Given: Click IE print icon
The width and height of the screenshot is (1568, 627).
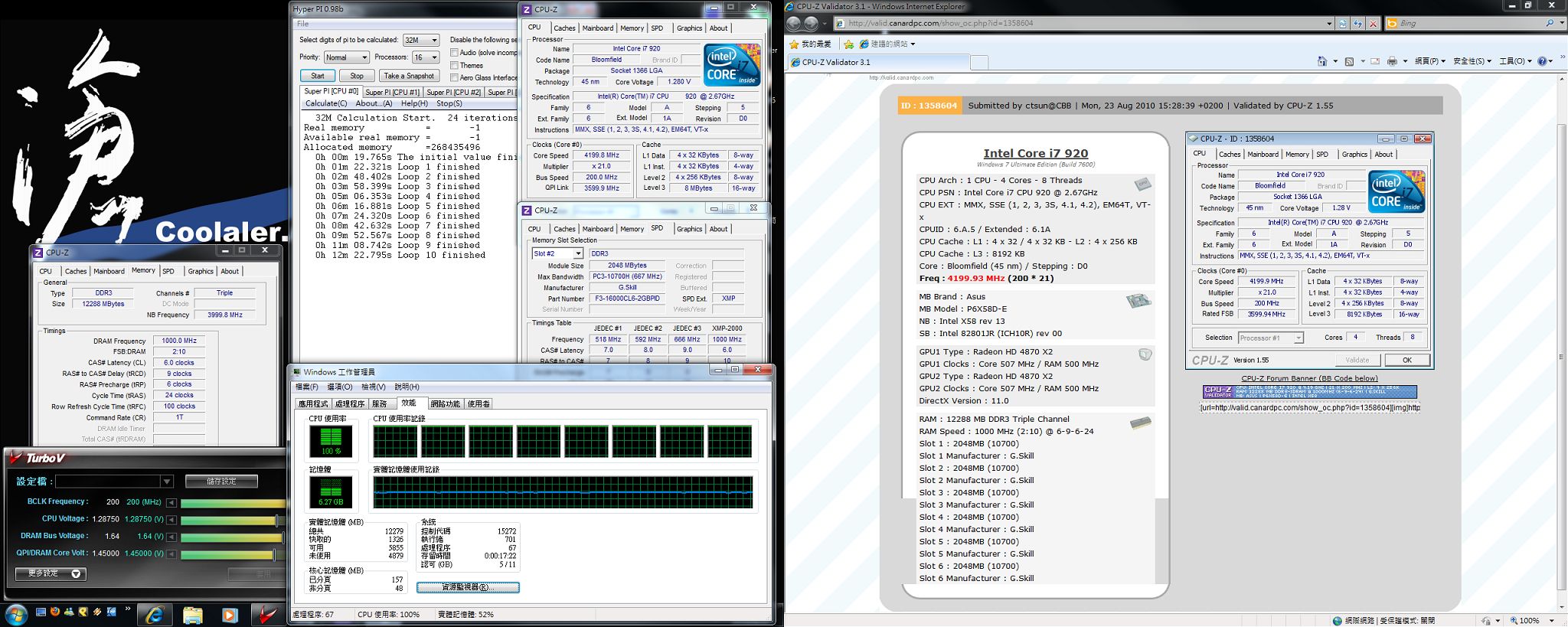Looking at the screenshot, I should click(x=1392, y=61).
